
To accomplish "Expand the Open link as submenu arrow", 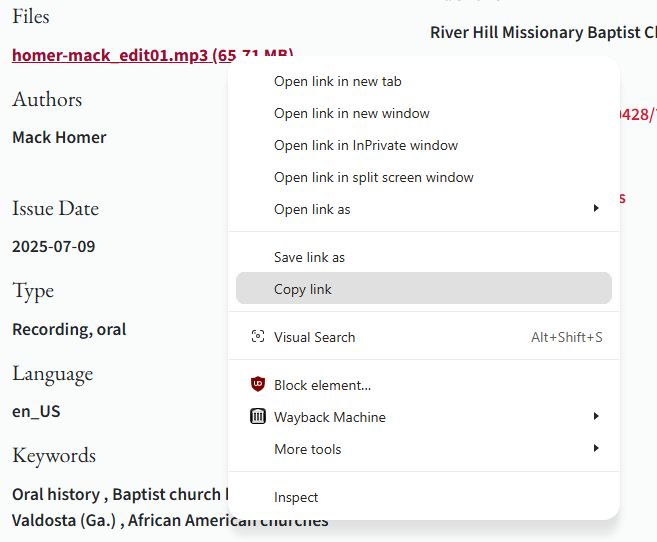I will (596, 208).
